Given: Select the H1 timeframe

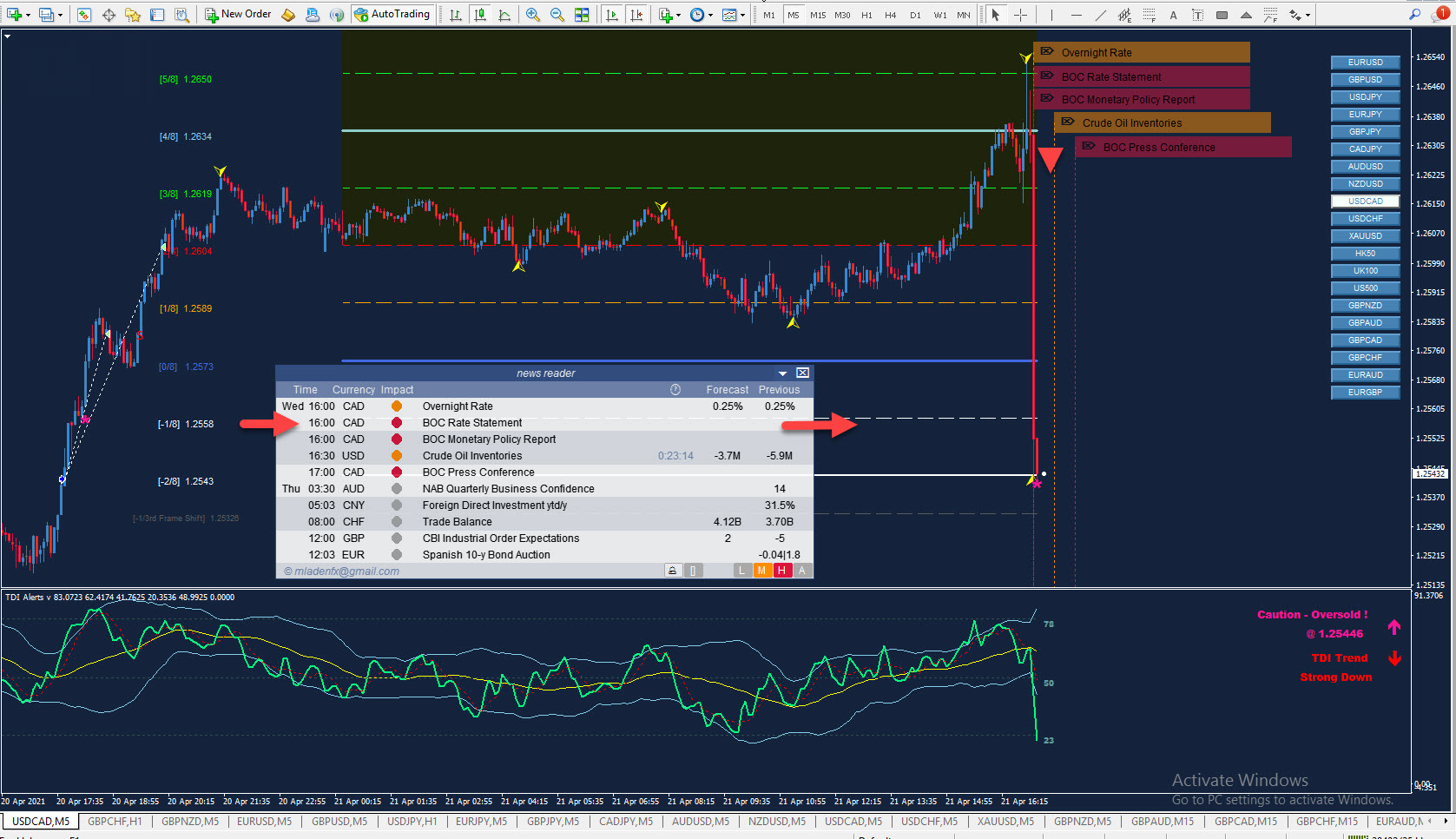Looking at the screenshot, I should pyautogui.click(x=866, y=15).
